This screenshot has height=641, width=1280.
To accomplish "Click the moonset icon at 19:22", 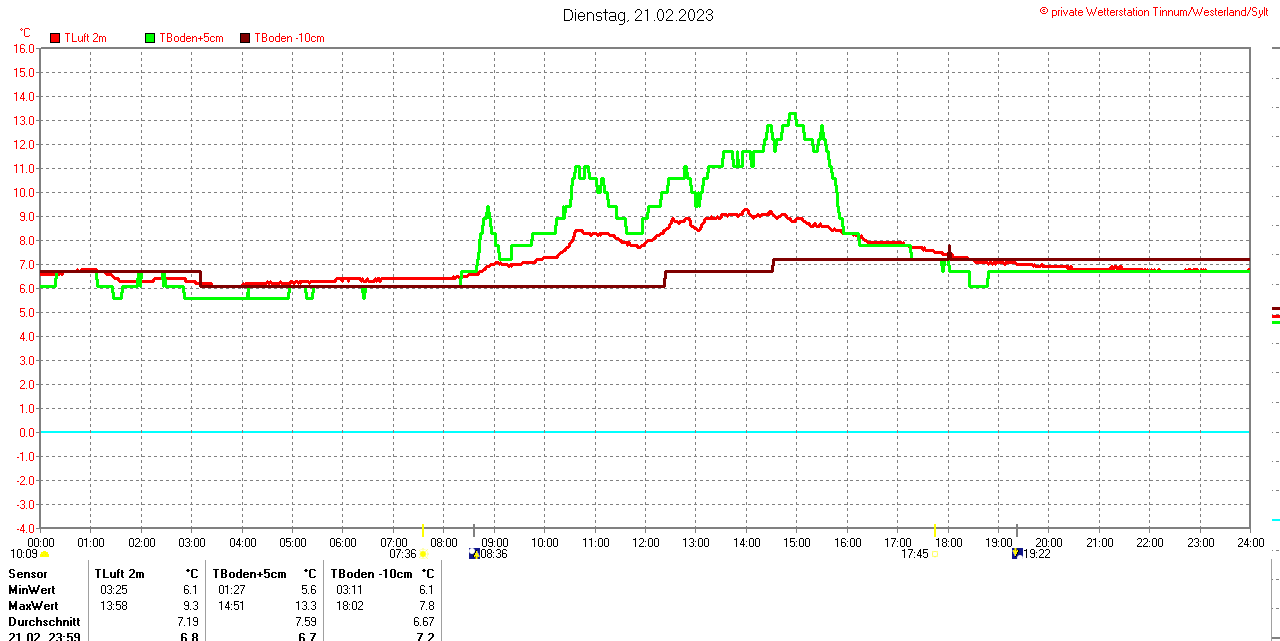I will [1017, 553].
